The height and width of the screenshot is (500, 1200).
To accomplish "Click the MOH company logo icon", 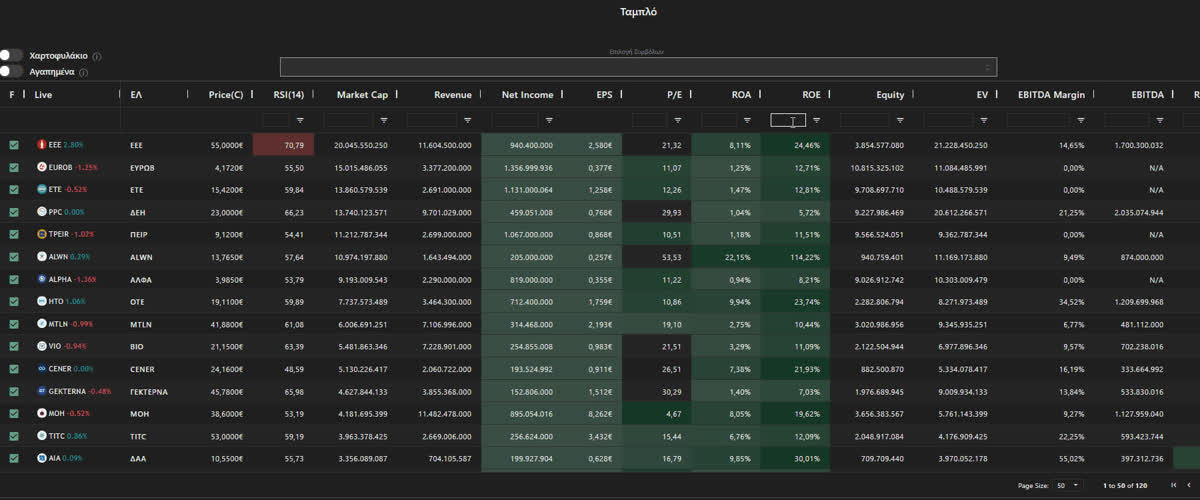I will tap(41, 412).
